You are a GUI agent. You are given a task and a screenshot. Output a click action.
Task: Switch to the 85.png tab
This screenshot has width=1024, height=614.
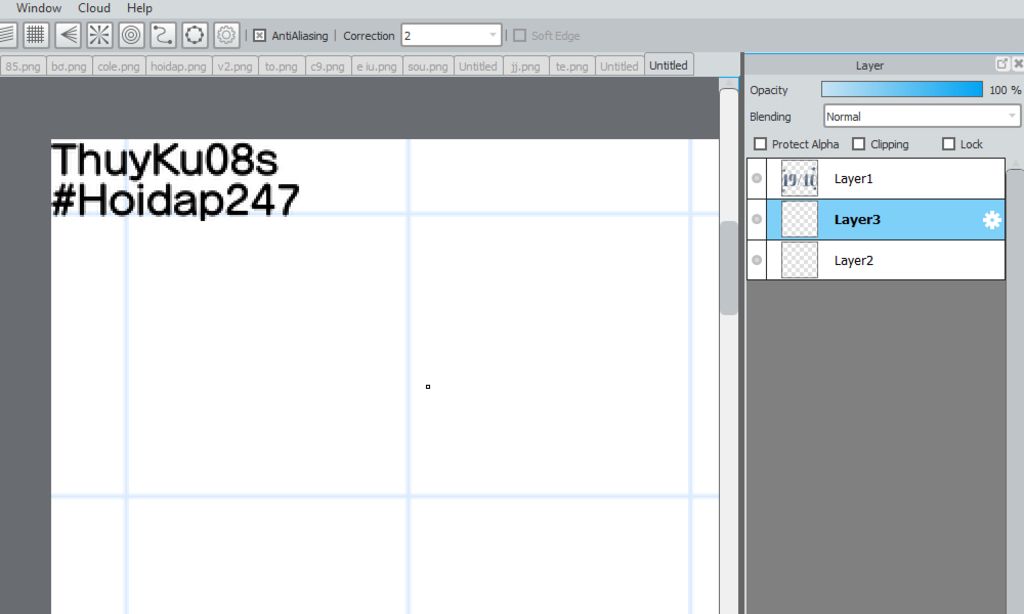[x=23, y=67]
